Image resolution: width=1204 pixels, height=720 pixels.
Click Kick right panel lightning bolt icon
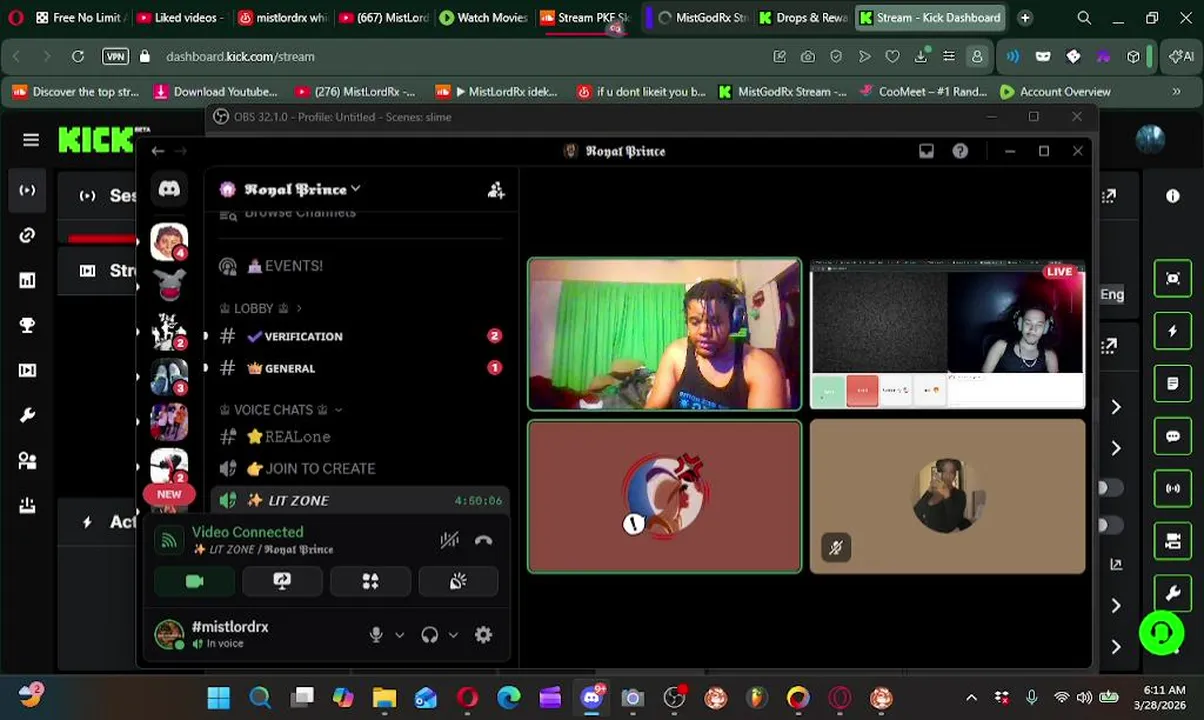click(x=1173, y=331)
